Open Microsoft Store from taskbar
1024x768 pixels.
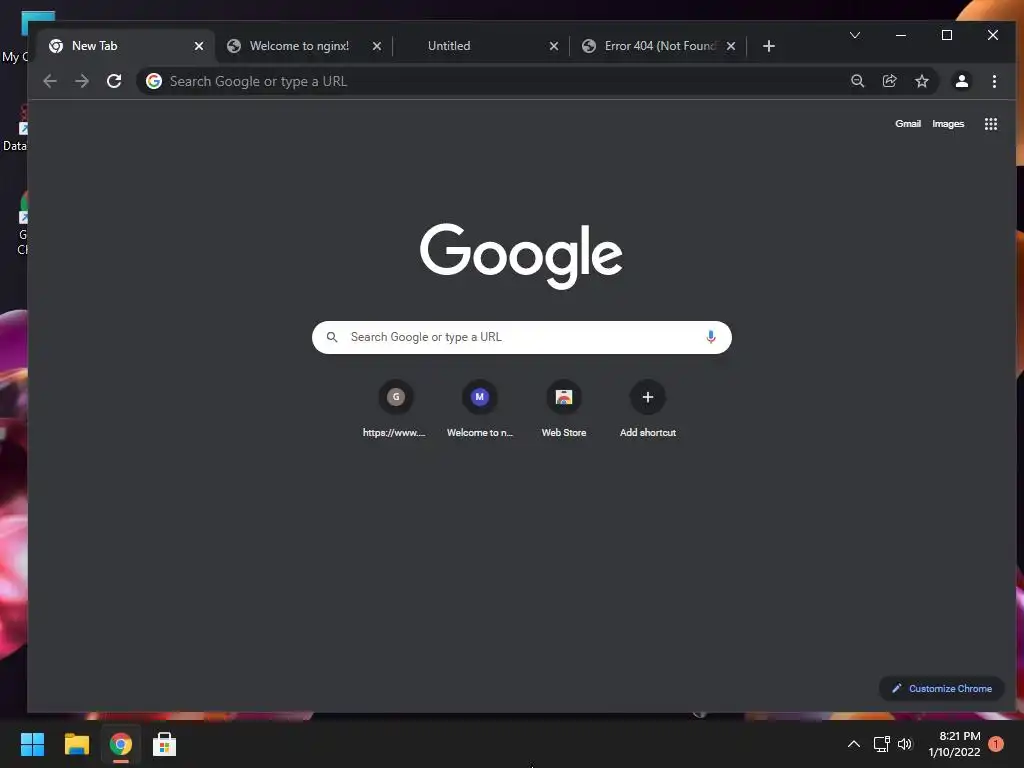(x=165, y=744)
